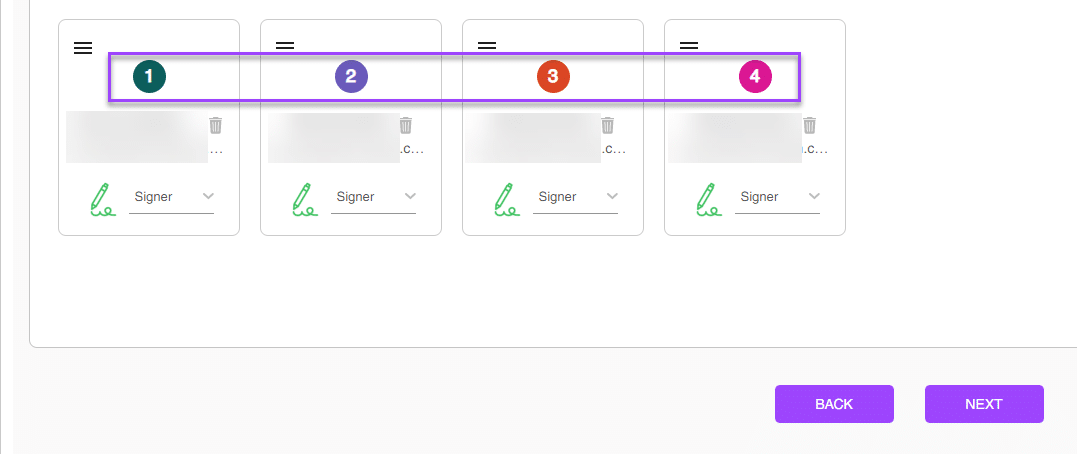Click the green signature pen icon in card 1
This screenshot has height=454, width=1077.
(102, 198)
